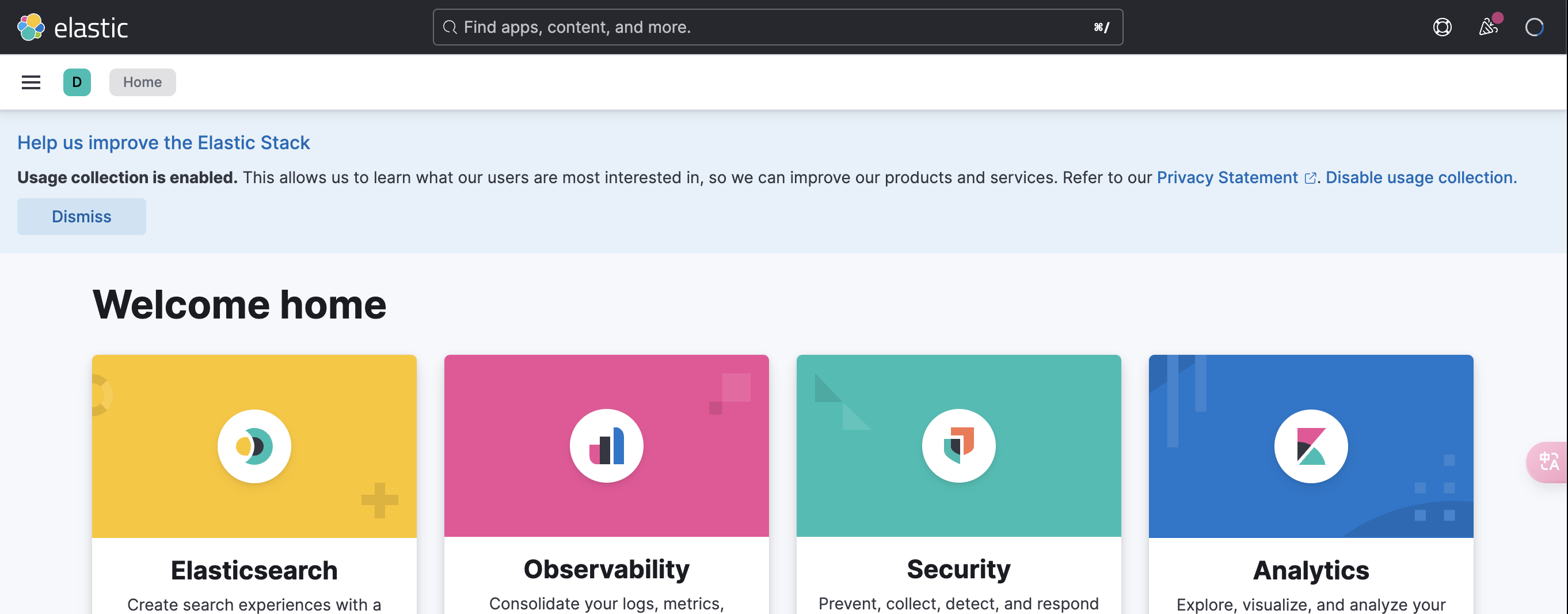Viewport: 1568px width, 614px height.
Task: Click the Welcome home heading
Action: [x=239, y=305]
